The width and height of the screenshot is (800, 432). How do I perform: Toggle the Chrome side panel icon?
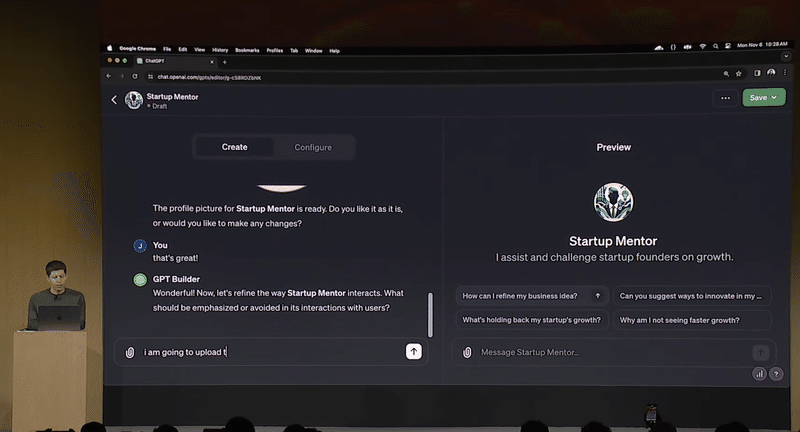point(757,73)
